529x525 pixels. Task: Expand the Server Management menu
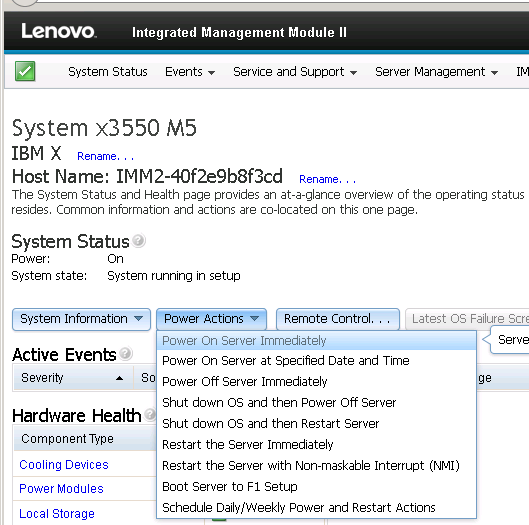[x=437, y=72]
